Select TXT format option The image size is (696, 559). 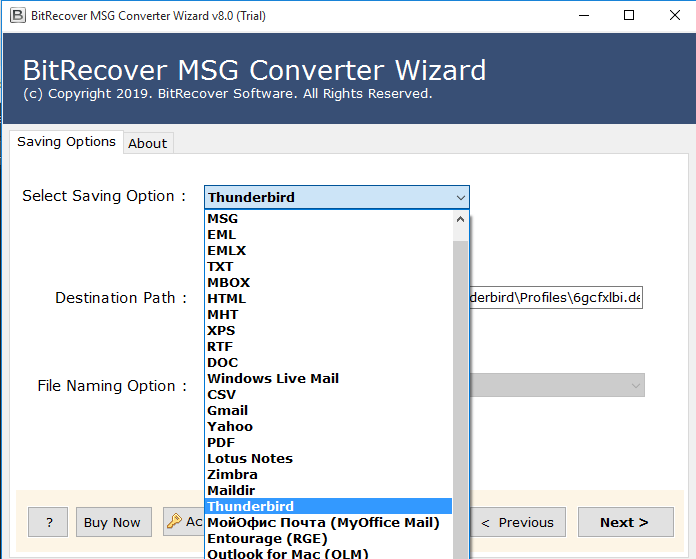point(328,266)
